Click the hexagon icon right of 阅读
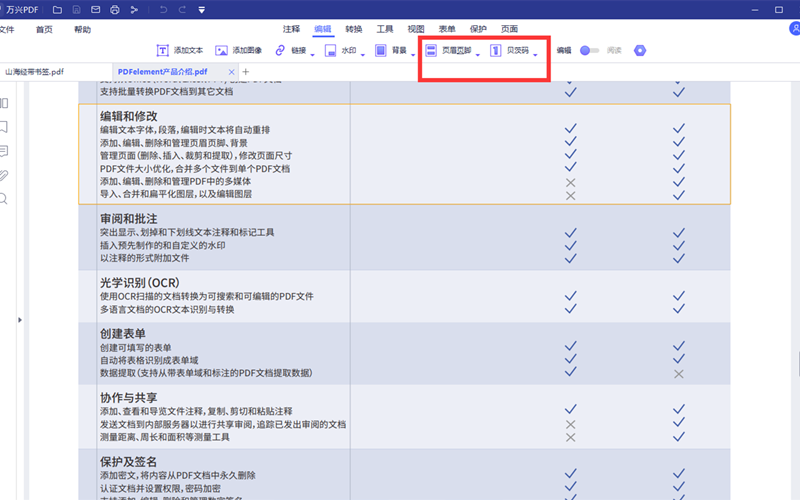 click(x=640, y=50)
